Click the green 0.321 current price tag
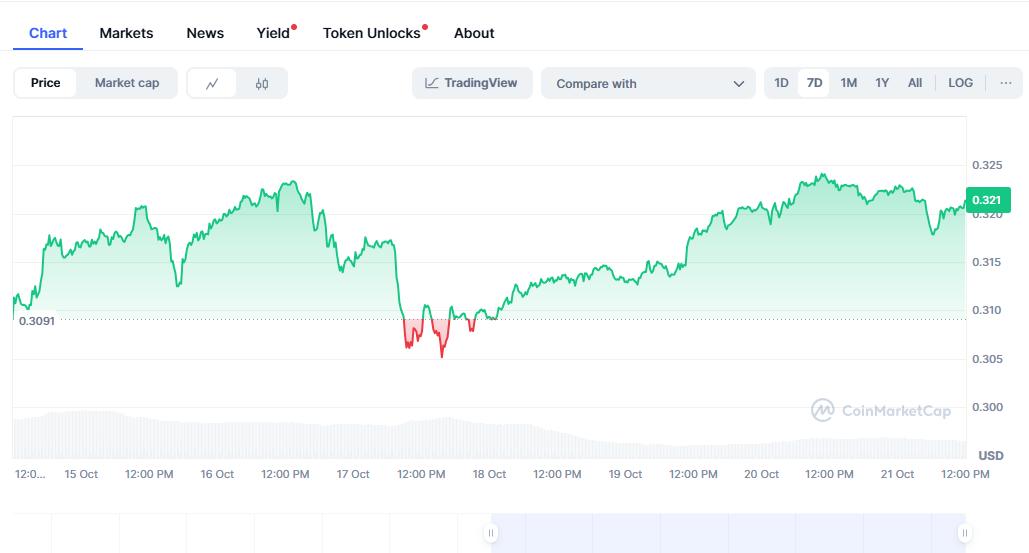Image resolution: width=1029 pixels, height=553 pixels. click(x=988, y=200)
